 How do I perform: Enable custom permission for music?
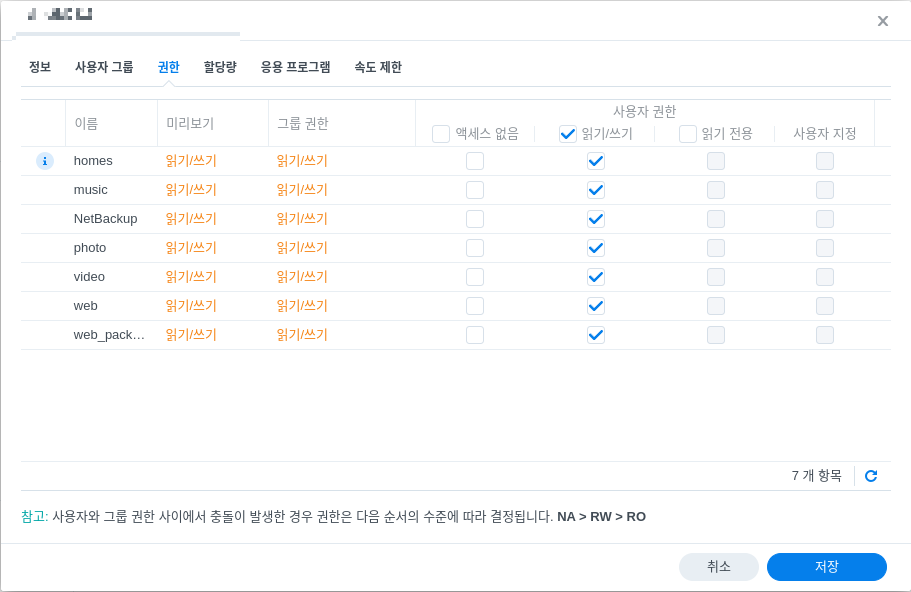825,190
